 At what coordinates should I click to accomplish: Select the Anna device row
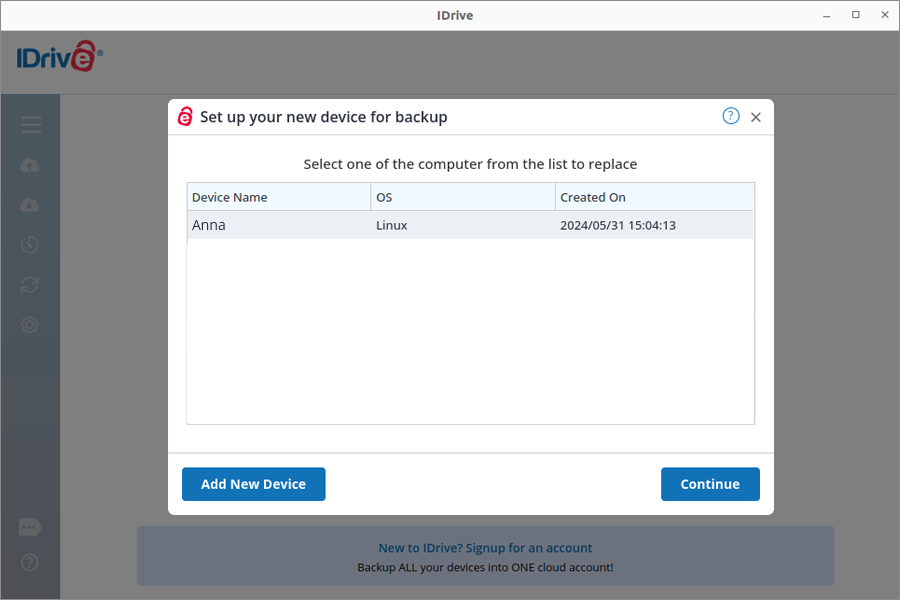(470, 225)
